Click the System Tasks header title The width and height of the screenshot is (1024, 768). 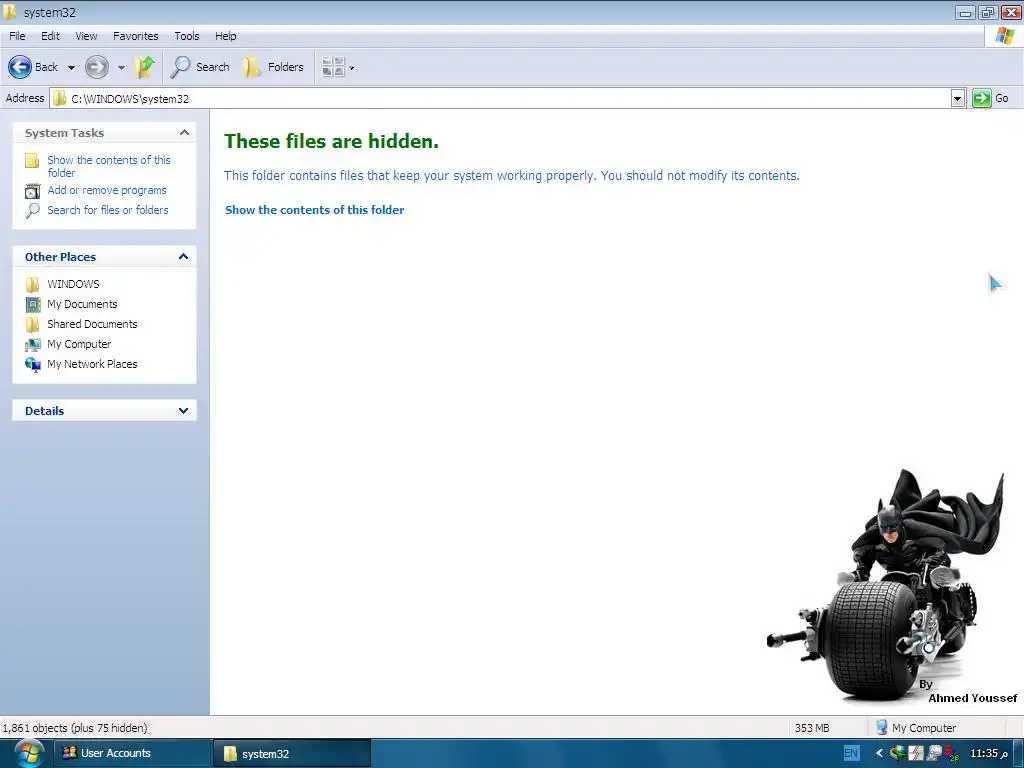(x=64, y=133)
